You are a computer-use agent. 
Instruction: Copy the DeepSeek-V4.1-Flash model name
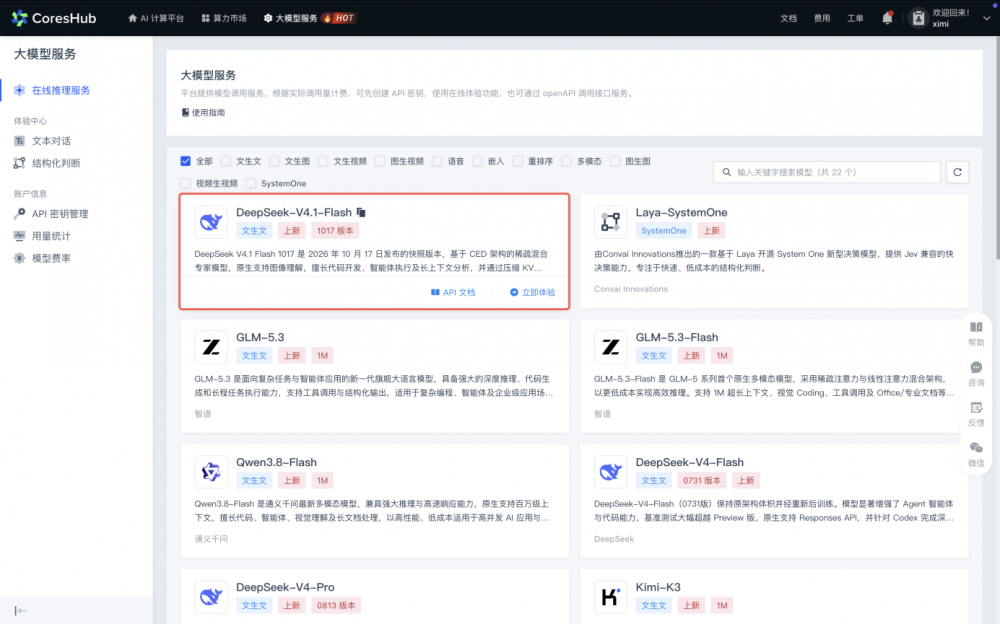pos(361,212)
